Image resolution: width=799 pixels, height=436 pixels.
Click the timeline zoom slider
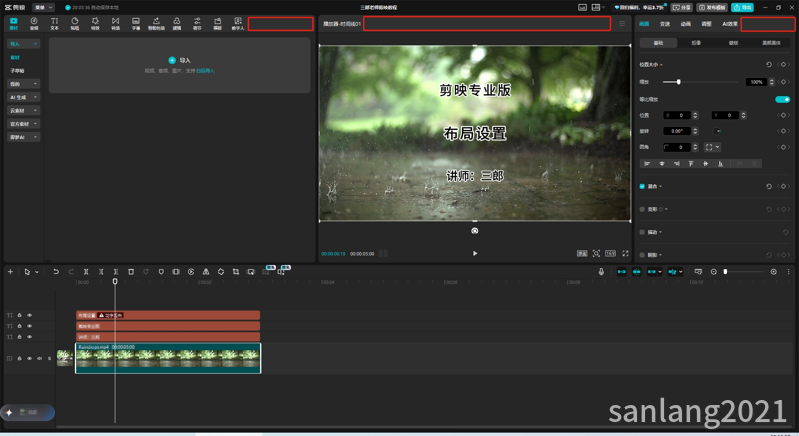(743, 272)
